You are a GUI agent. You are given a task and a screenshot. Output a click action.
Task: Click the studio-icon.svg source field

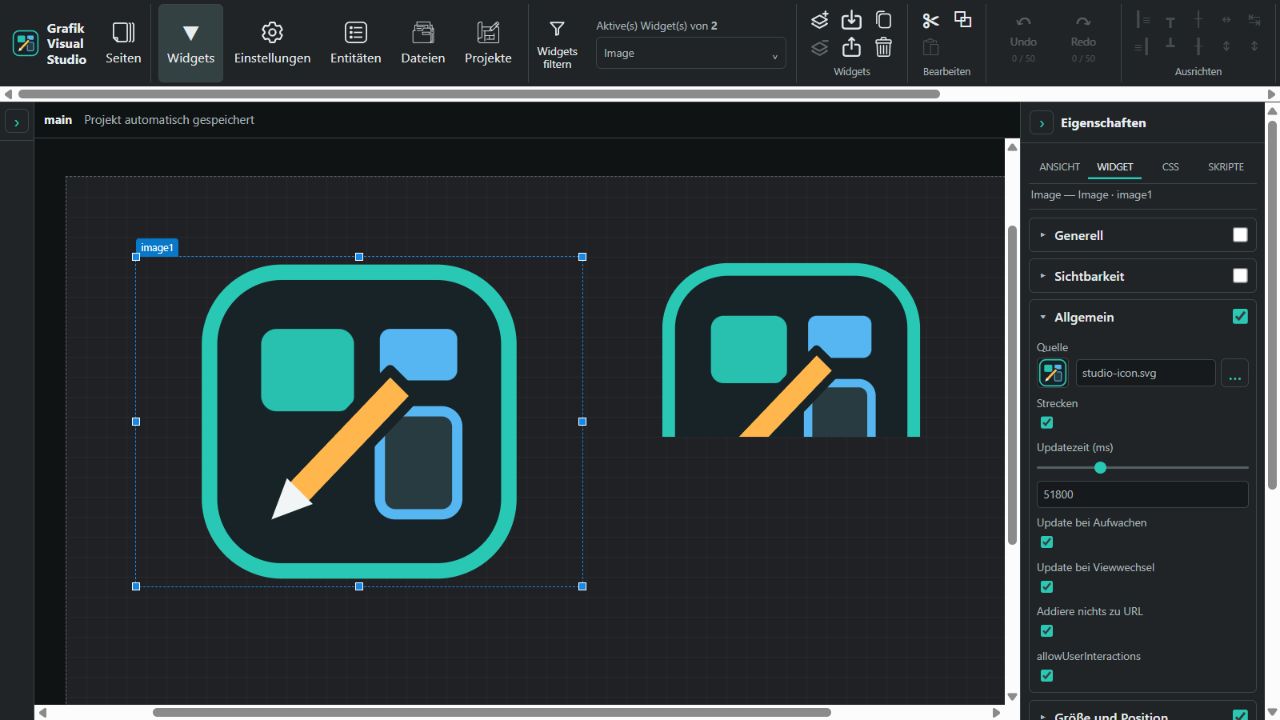[x=1146, y=373]
